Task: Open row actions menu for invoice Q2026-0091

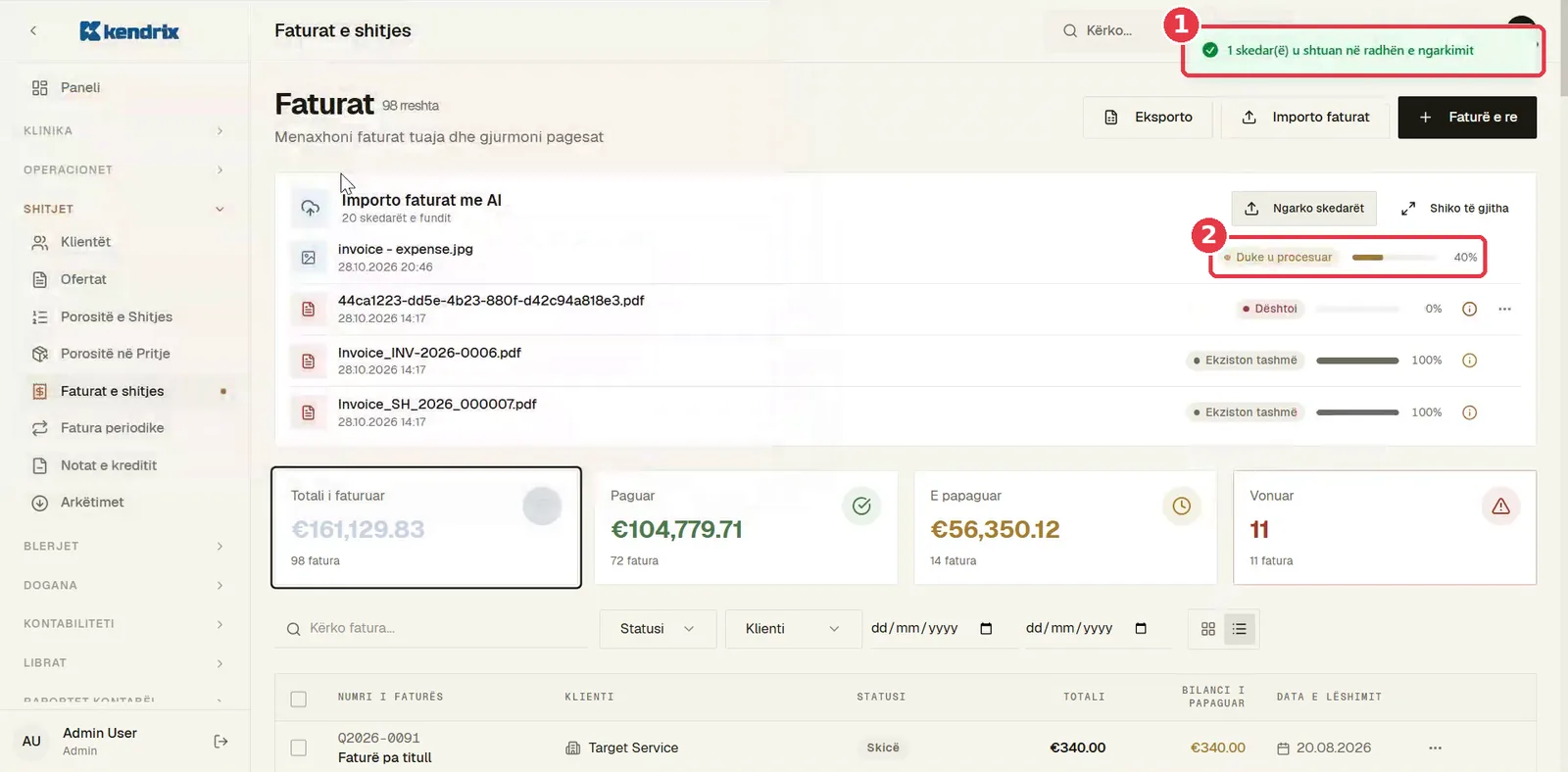Action: (x=1435, y=748)
